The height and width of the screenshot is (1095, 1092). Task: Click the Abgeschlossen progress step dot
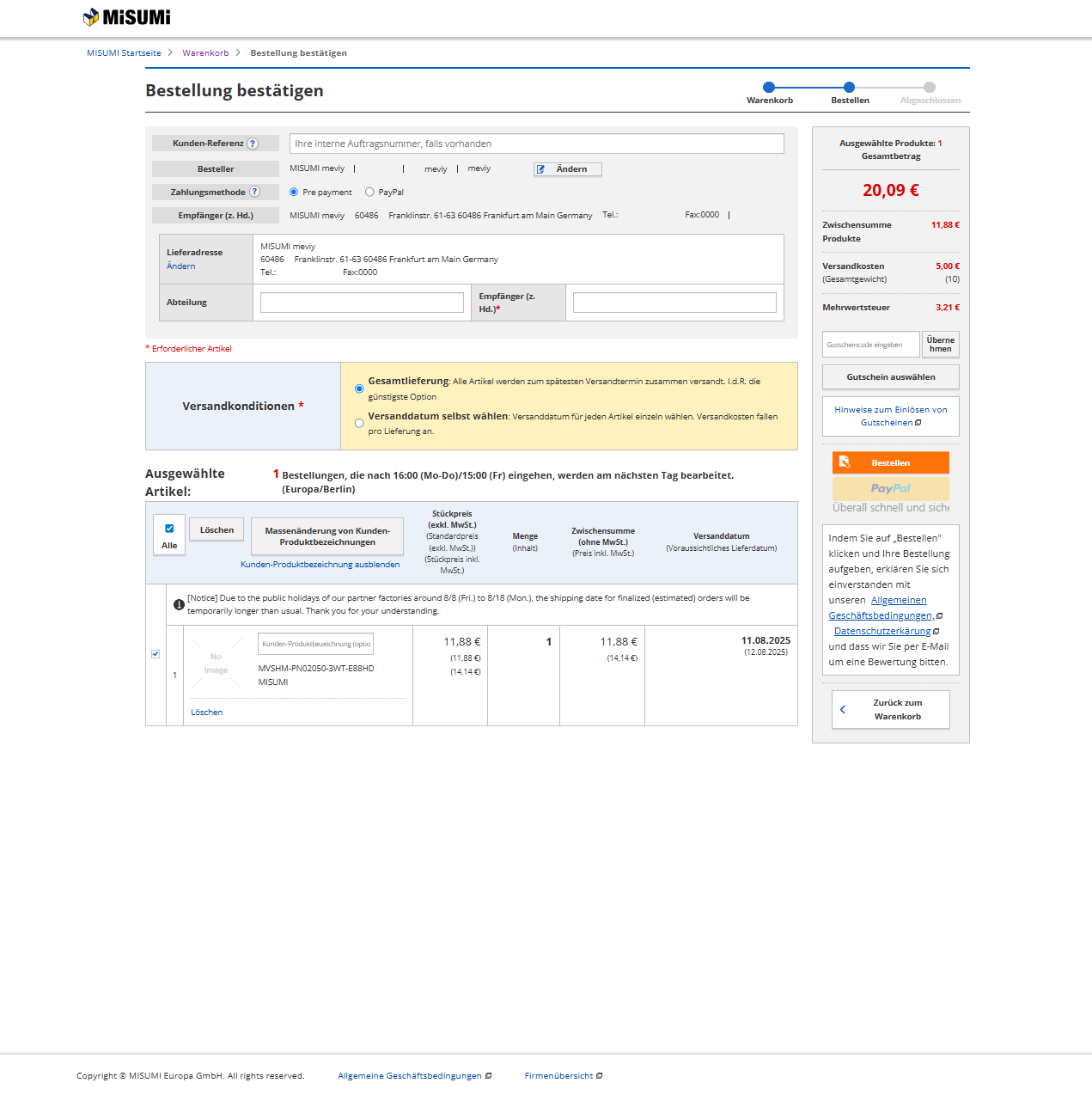pyautogui.click(x=930, y=87)
